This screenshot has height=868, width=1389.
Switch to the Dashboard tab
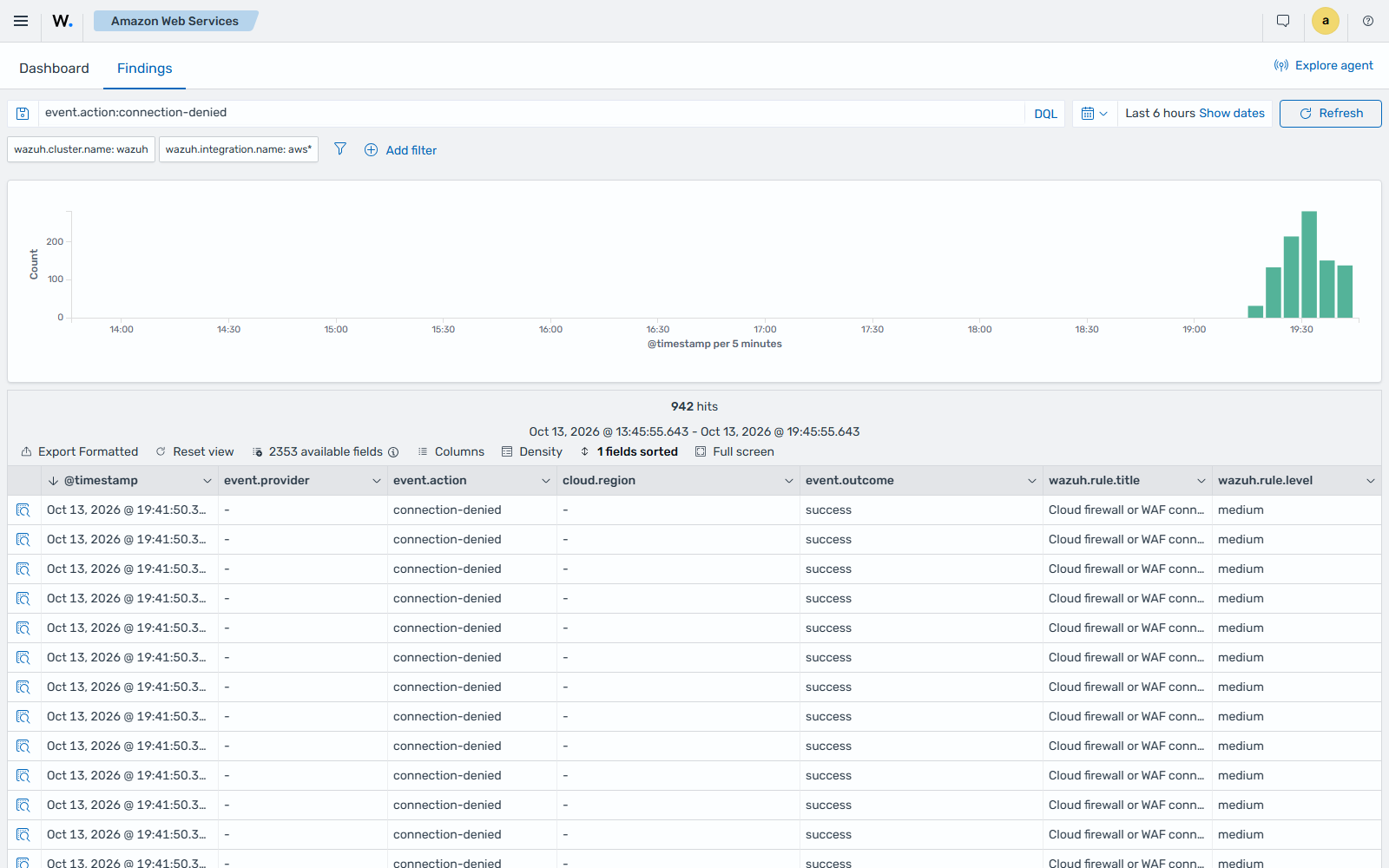54,69
